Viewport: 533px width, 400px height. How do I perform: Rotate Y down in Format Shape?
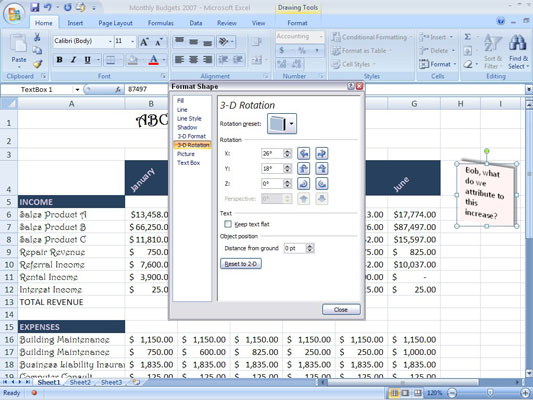click(x=322, y=168)
